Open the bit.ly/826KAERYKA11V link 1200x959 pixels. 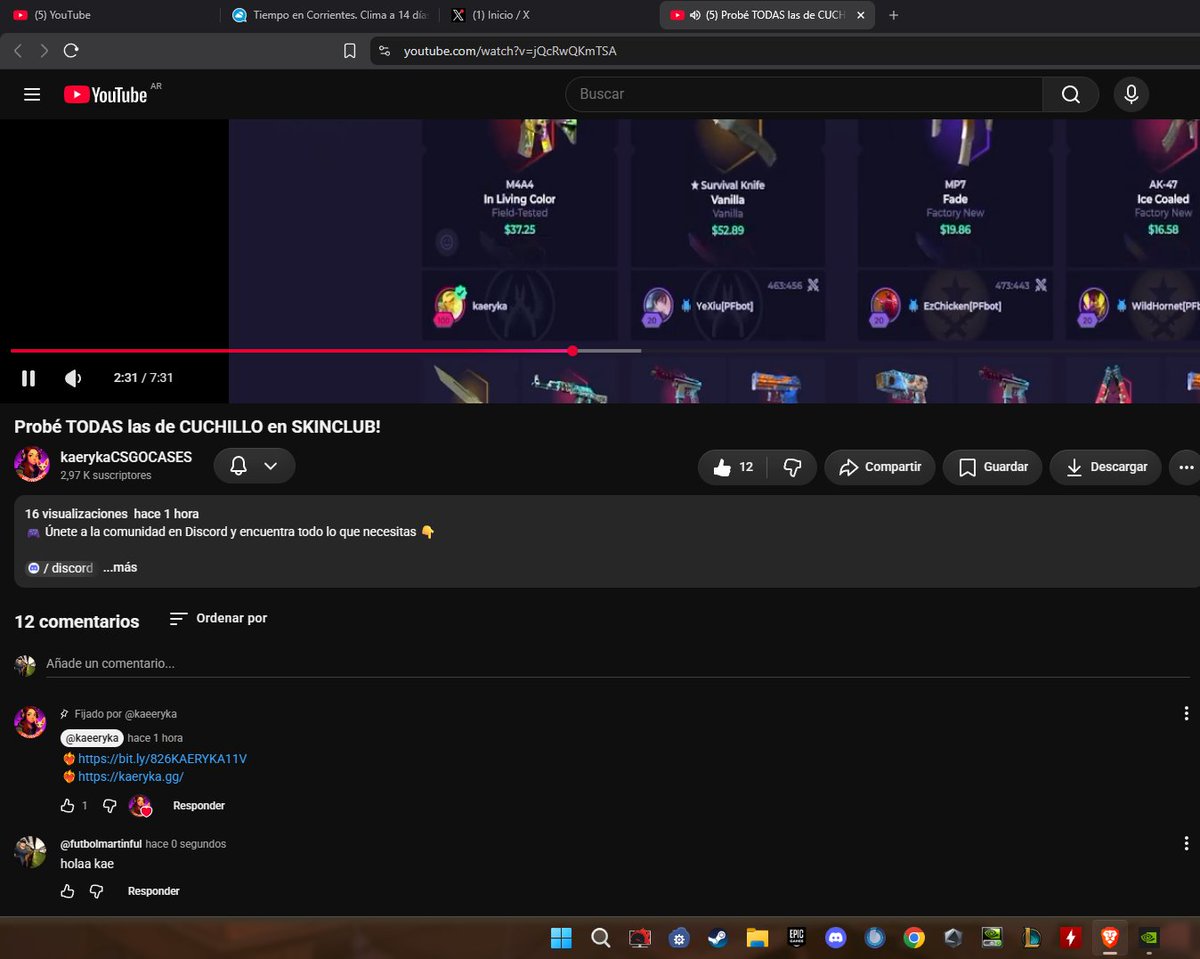click(162, 759)
